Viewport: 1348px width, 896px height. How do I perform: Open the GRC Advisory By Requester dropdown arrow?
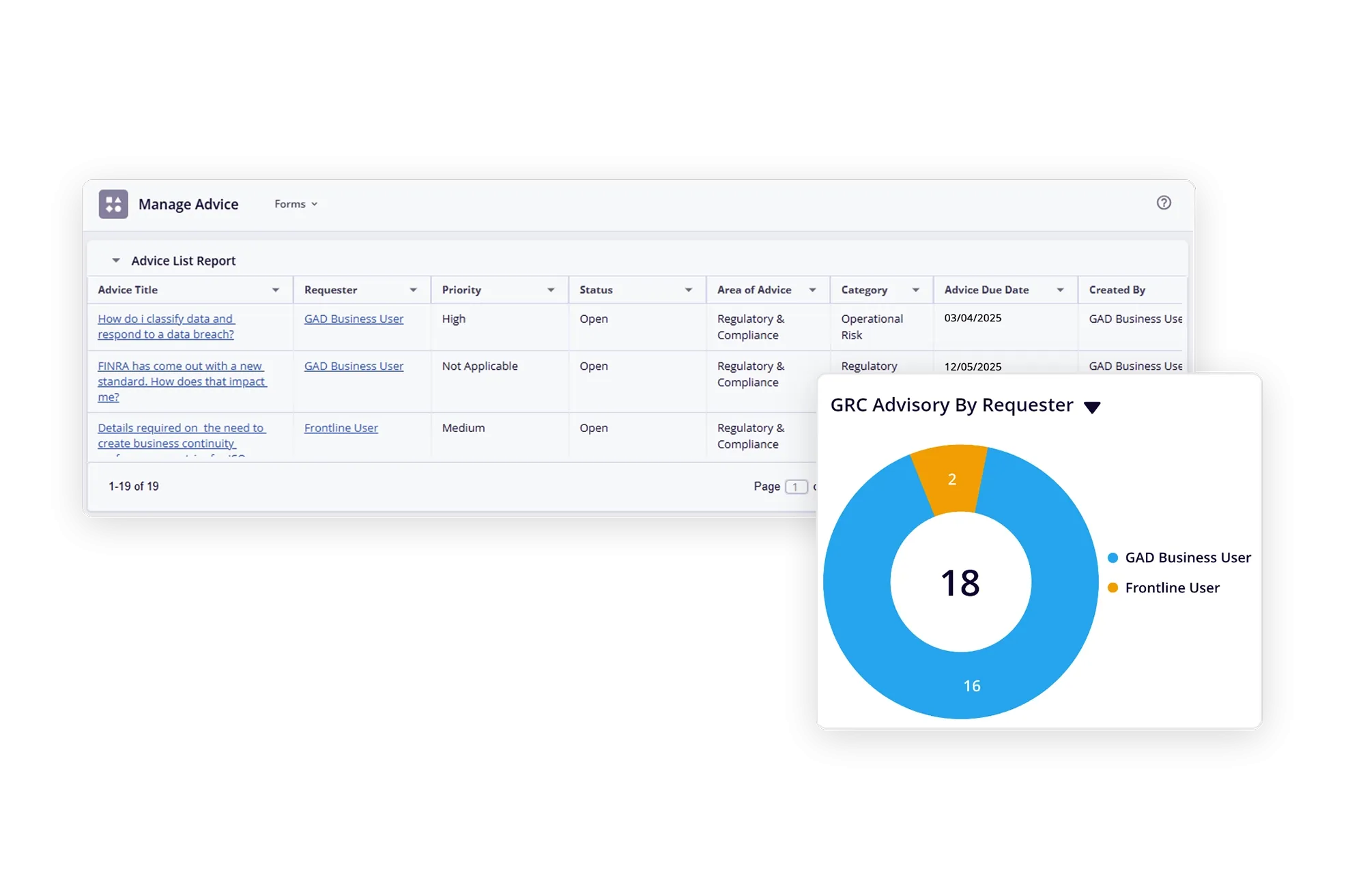tap(1092, 407)
